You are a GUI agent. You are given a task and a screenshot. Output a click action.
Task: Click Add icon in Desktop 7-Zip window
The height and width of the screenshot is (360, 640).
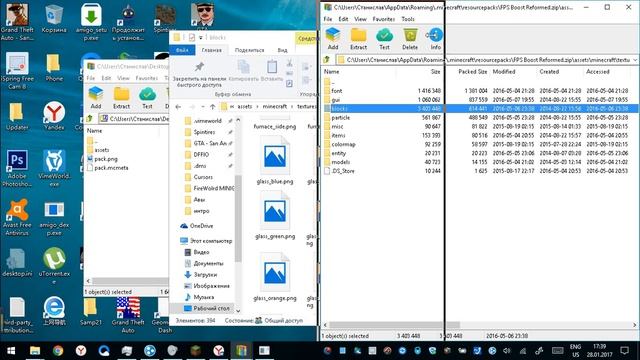pos(96,98)
